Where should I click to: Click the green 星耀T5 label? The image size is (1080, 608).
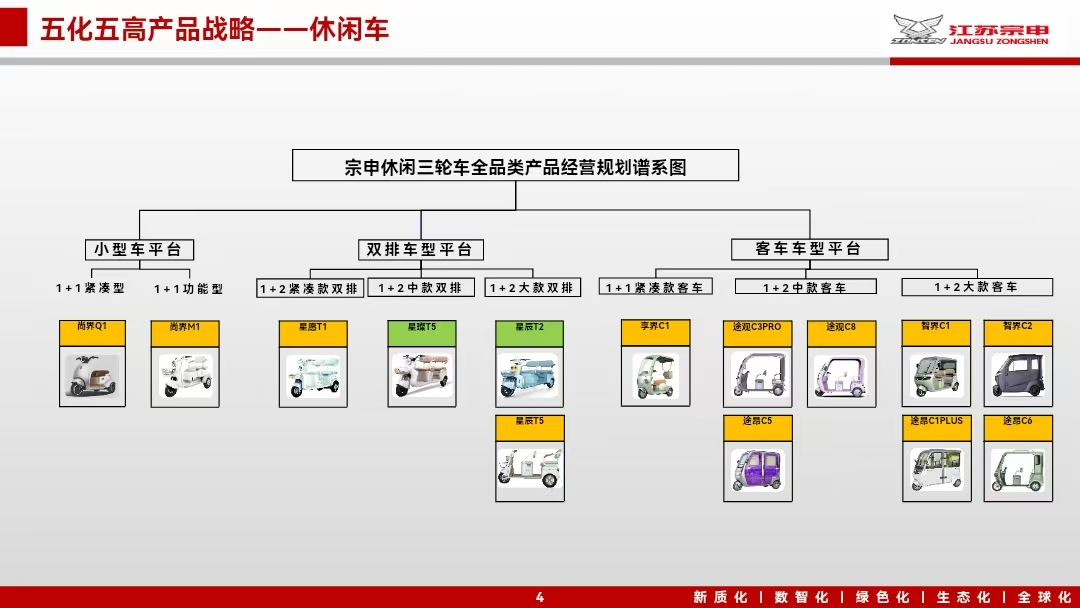point(421,327)
